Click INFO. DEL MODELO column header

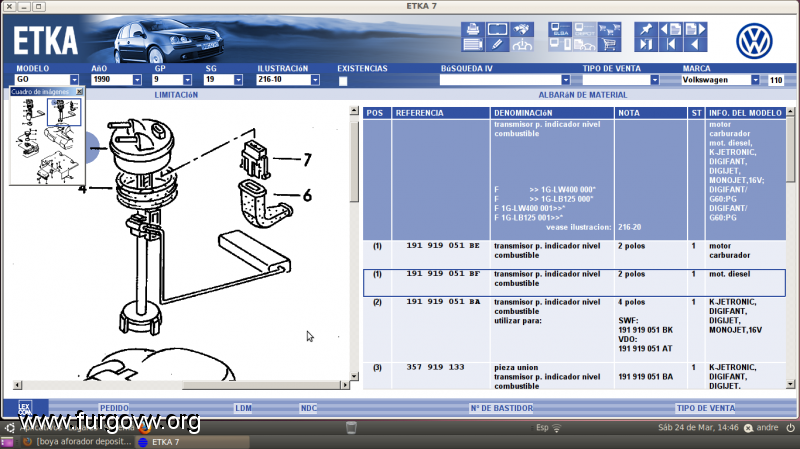coord(745,113)
